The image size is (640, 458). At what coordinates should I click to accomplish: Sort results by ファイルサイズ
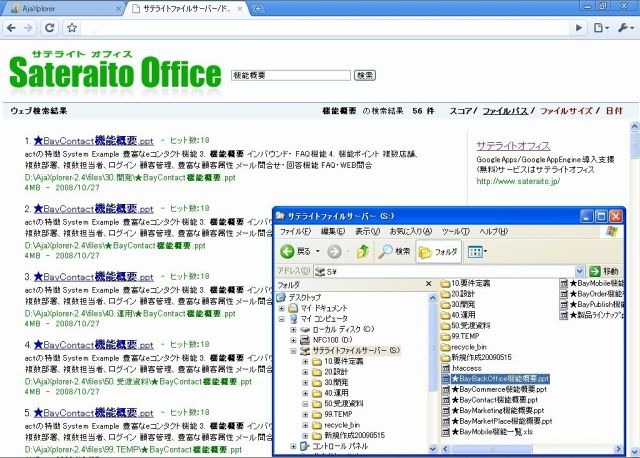pos(566,111)
